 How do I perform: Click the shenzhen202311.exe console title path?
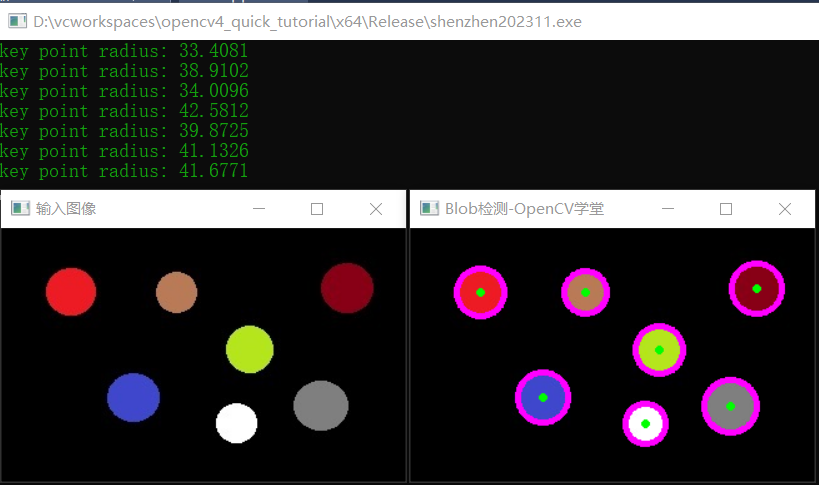click(307, 21)
